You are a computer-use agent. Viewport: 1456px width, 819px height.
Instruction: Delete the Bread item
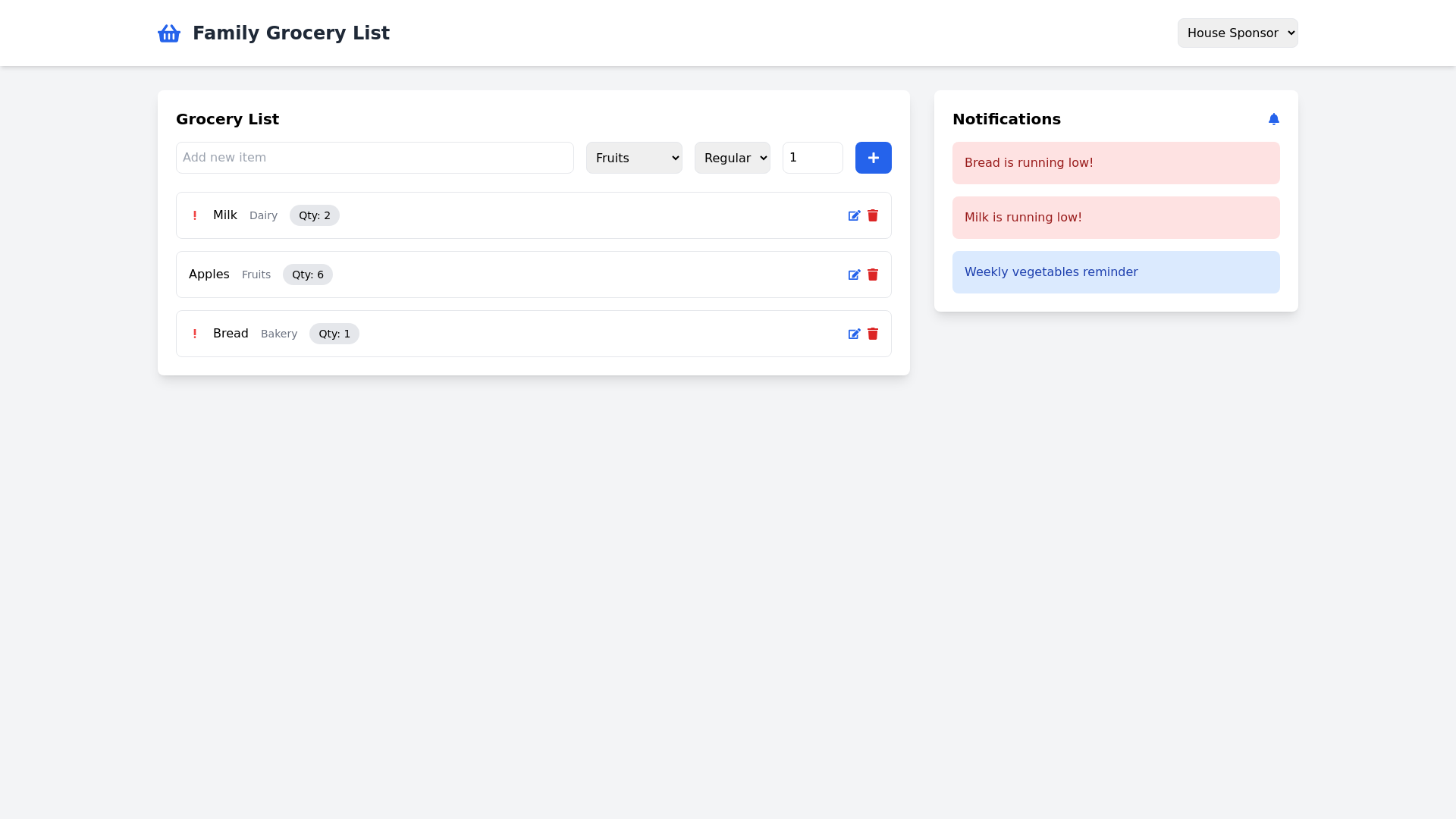pyautogui.click(x=873, y=334)
